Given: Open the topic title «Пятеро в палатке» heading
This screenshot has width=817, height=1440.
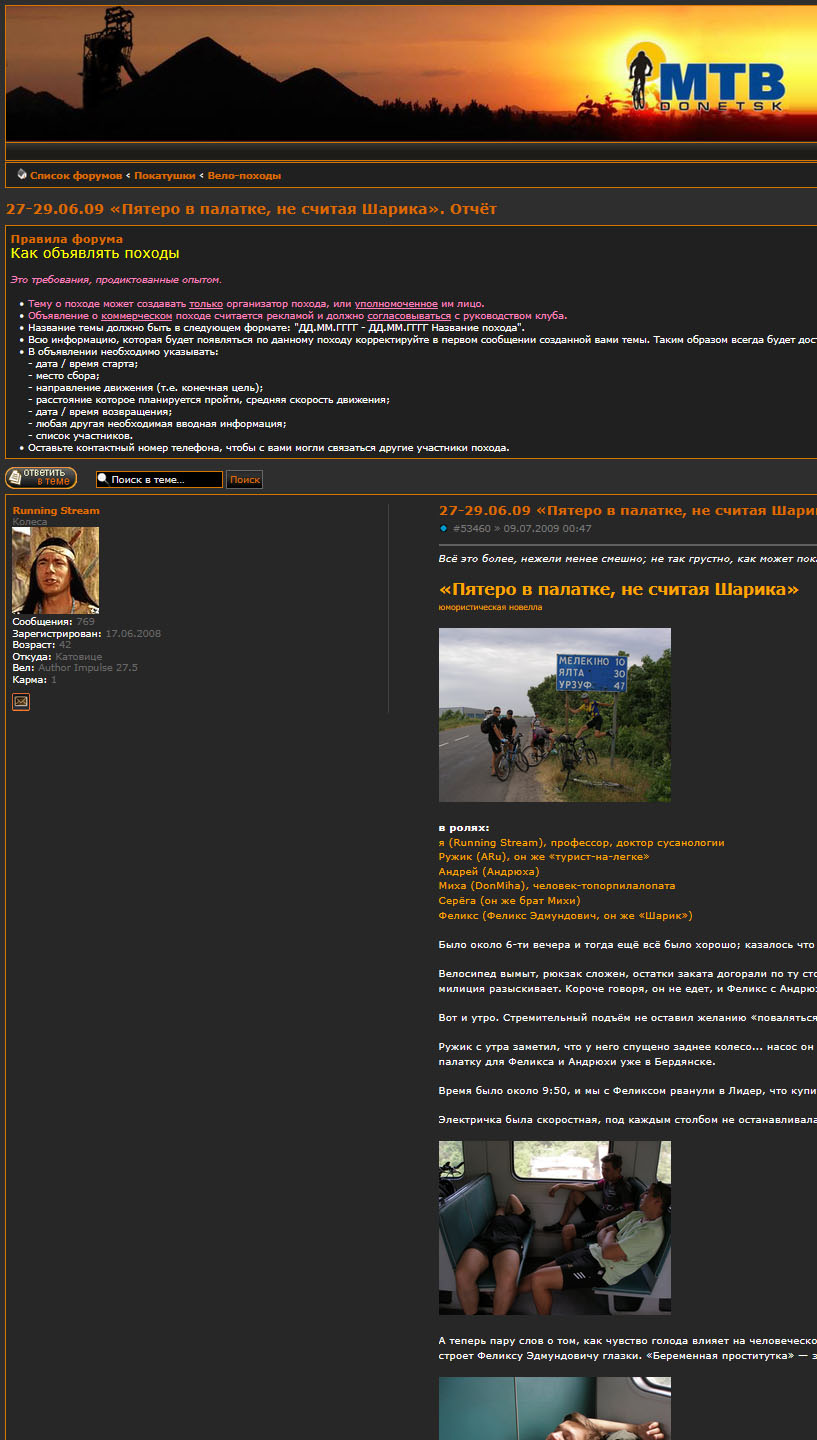Looking at the screenshot, I should click(x=251, y=209).
